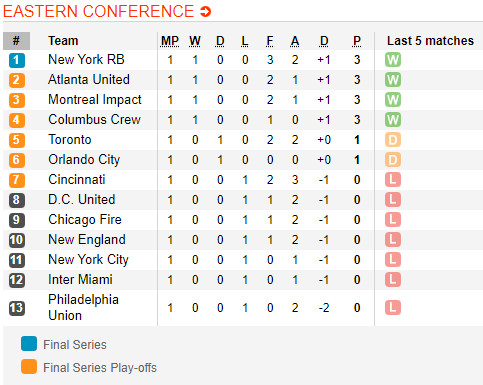Open the Eastern Conference heading link
Image resolution: width=483 pixels, height=385 pixels.
pos(98,11)
